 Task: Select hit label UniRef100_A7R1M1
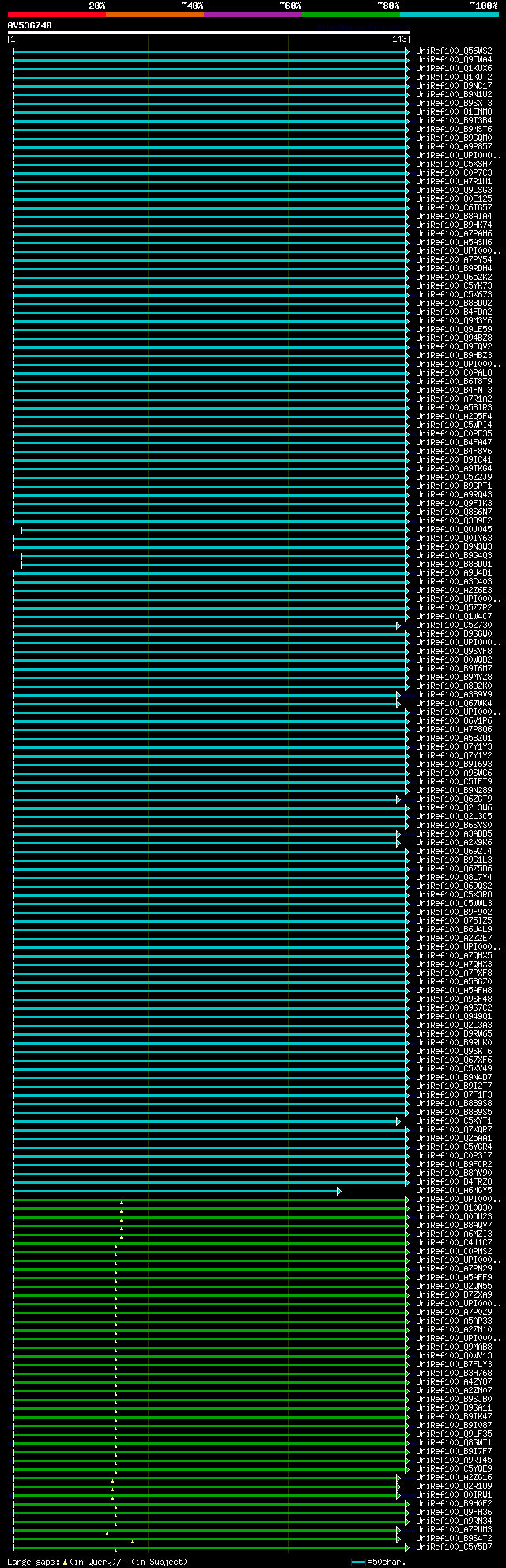[454, 182]
